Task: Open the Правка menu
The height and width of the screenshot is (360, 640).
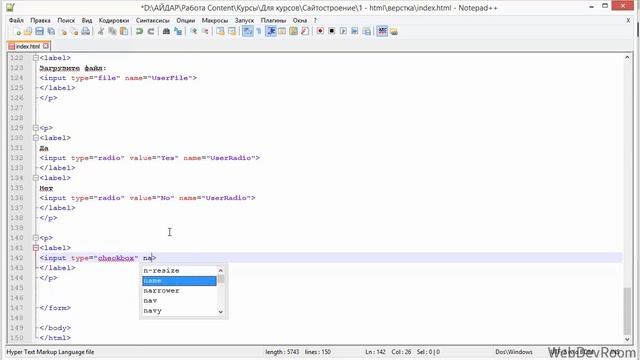Action: coord(40,20)
